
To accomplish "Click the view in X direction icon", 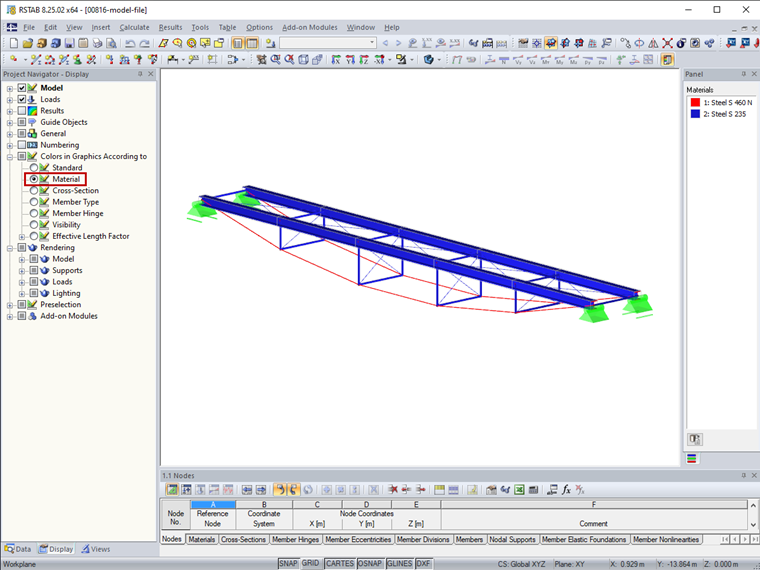I will click(x=336, y=60).
